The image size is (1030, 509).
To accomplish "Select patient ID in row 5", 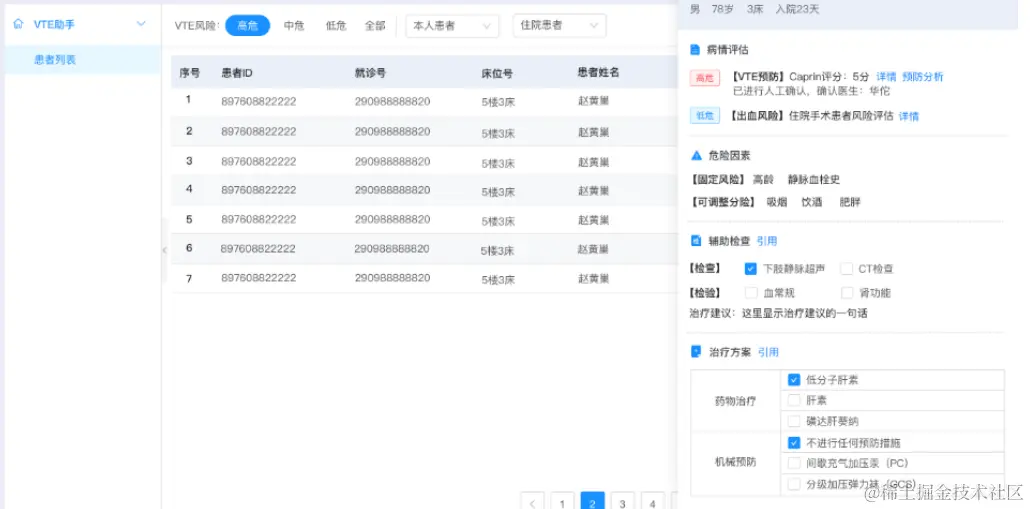I will pos(259,219).
